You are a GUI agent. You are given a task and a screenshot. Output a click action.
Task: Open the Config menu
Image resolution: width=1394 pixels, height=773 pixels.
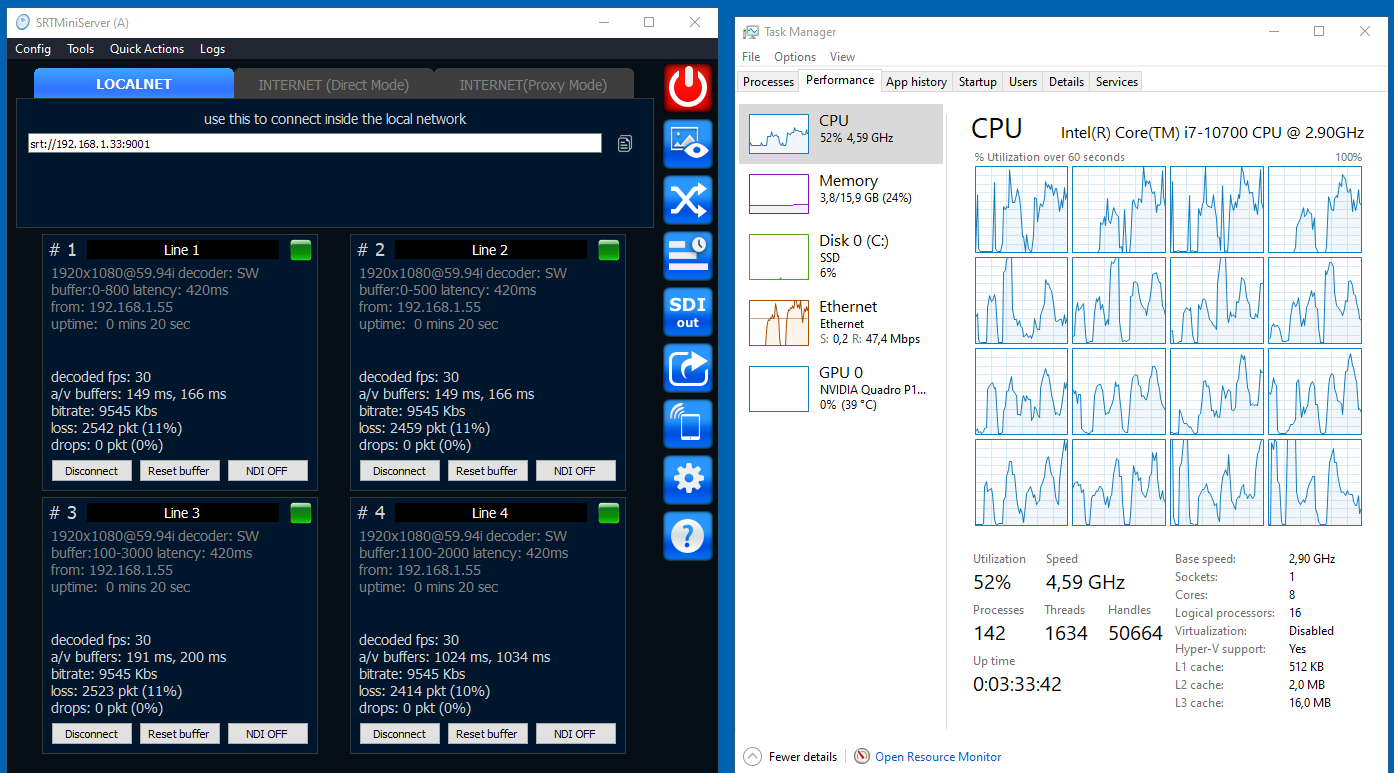coord(33,49)
